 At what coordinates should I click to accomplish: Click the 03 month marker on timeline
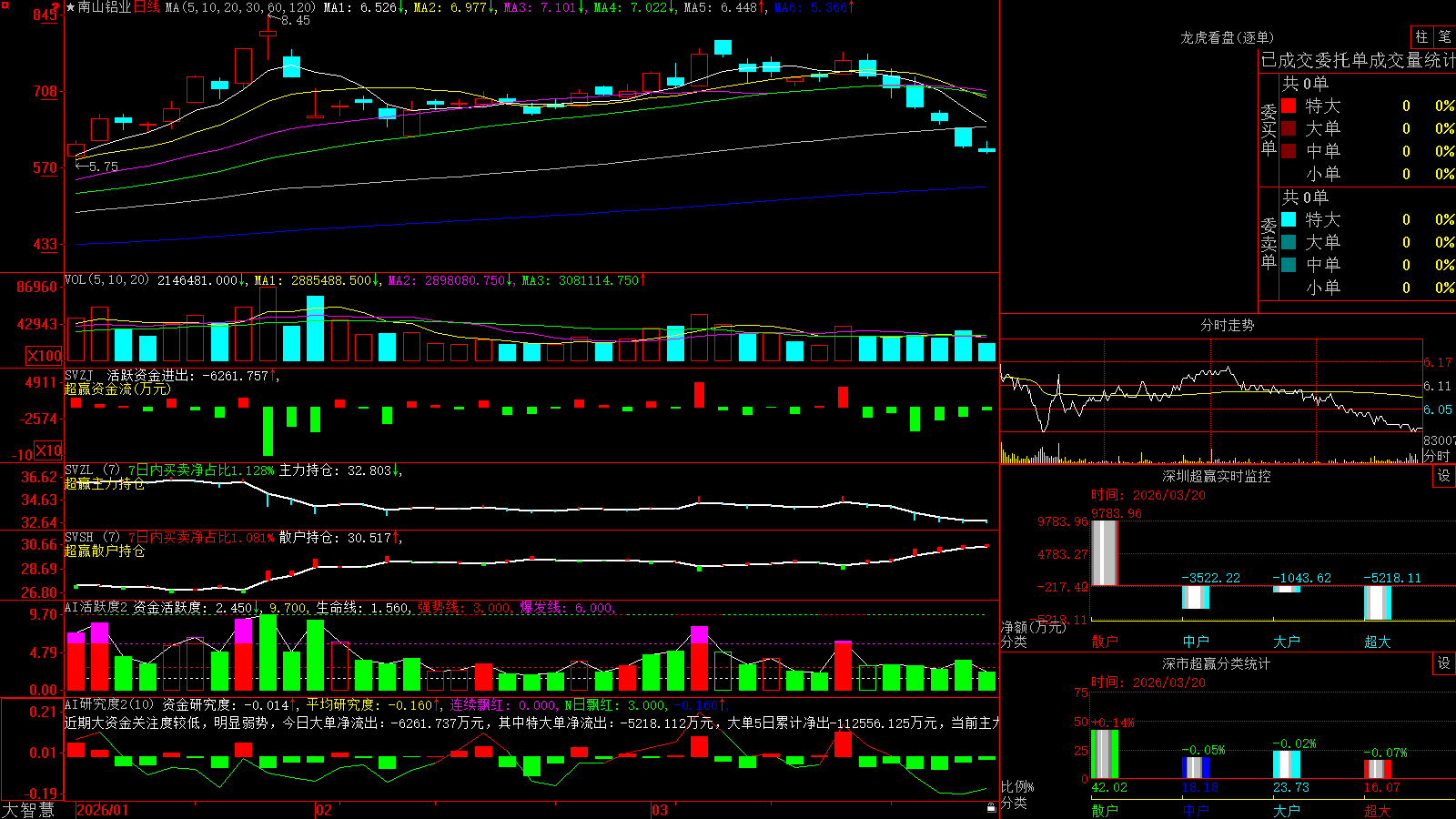(x=659, y=810)
